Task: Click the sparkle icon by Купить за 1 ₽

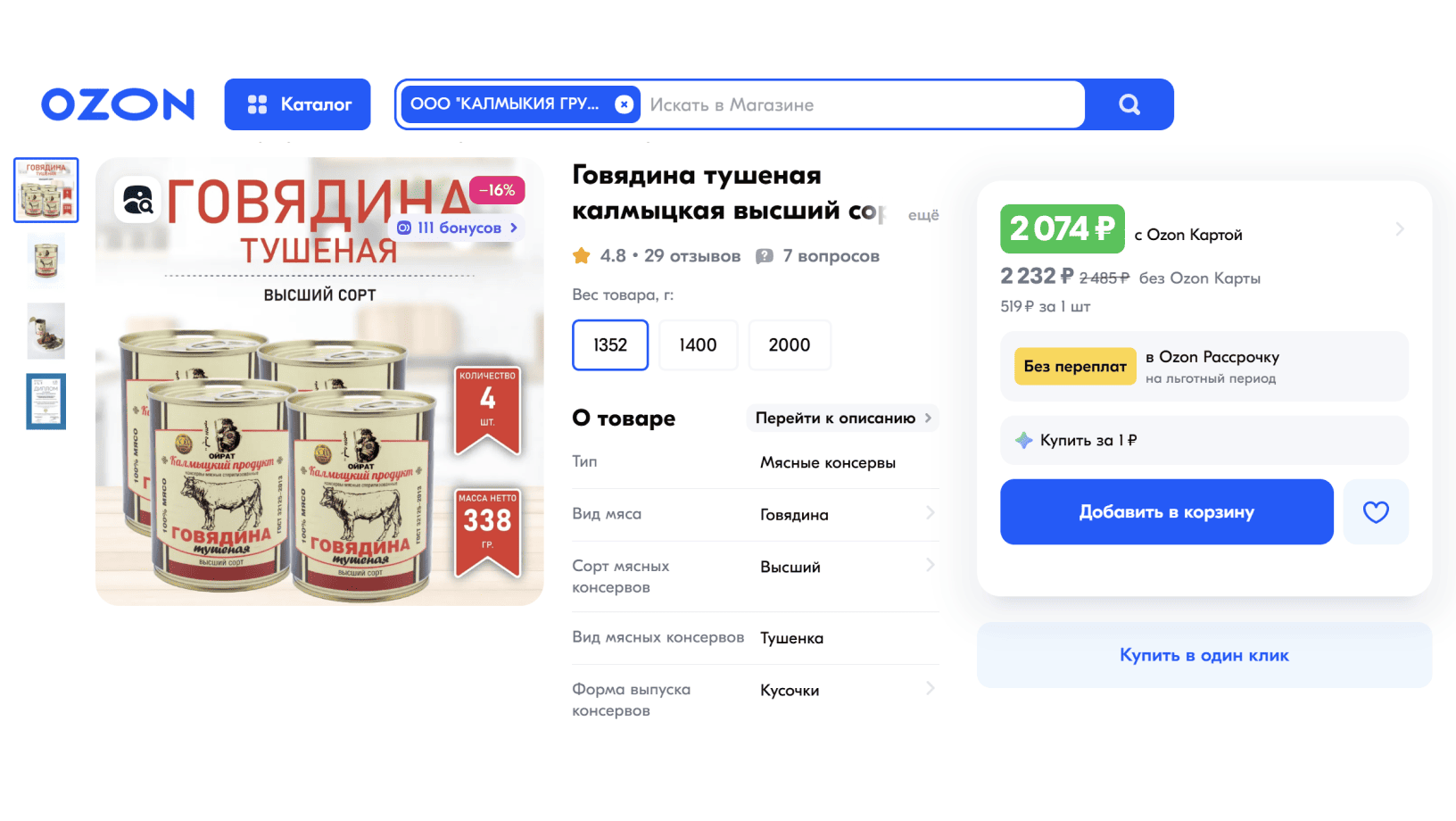Action: click(x=1024, y=440)
